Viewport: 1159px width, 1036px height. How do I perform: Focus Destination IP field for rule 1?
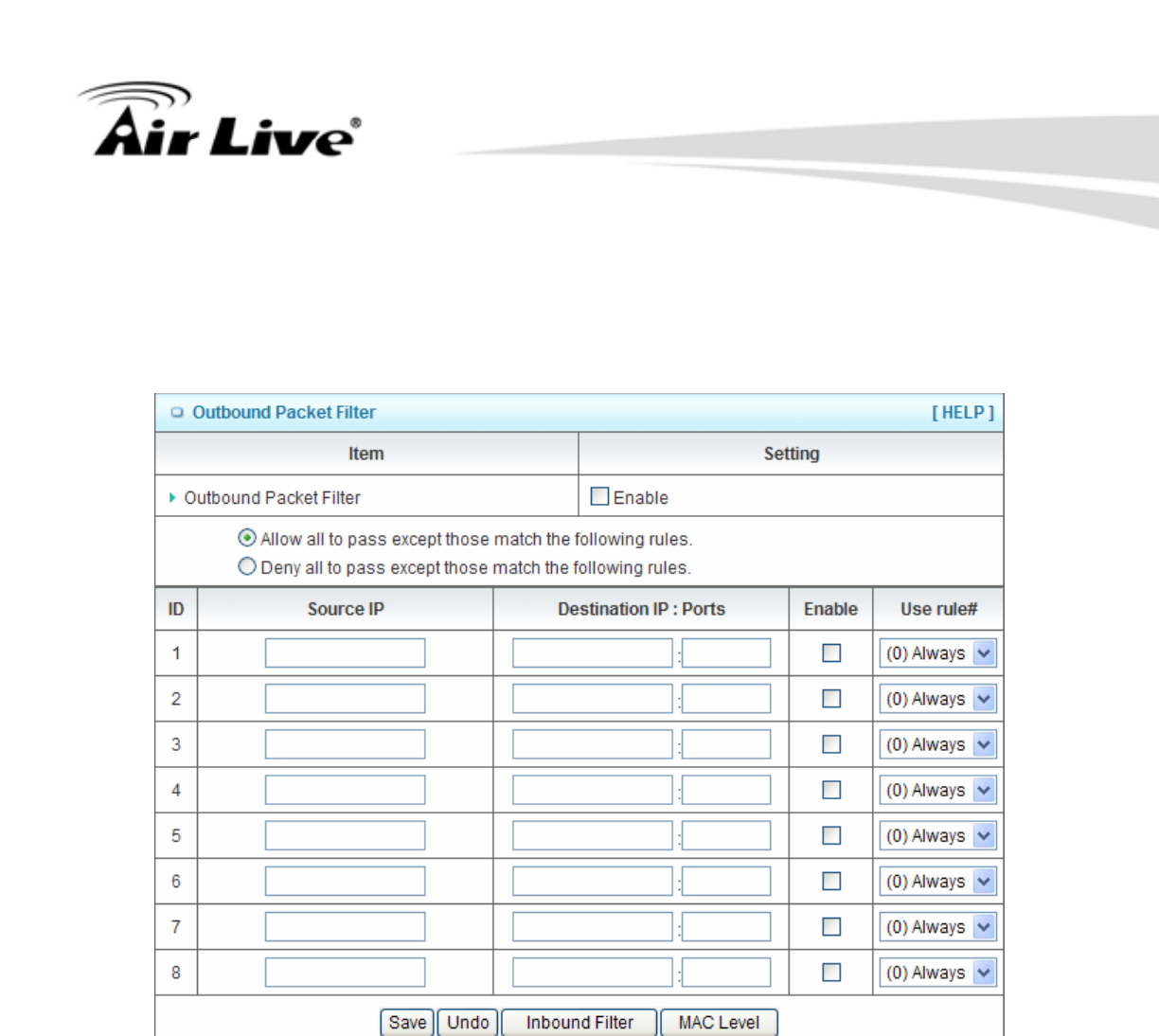(593, 652)
